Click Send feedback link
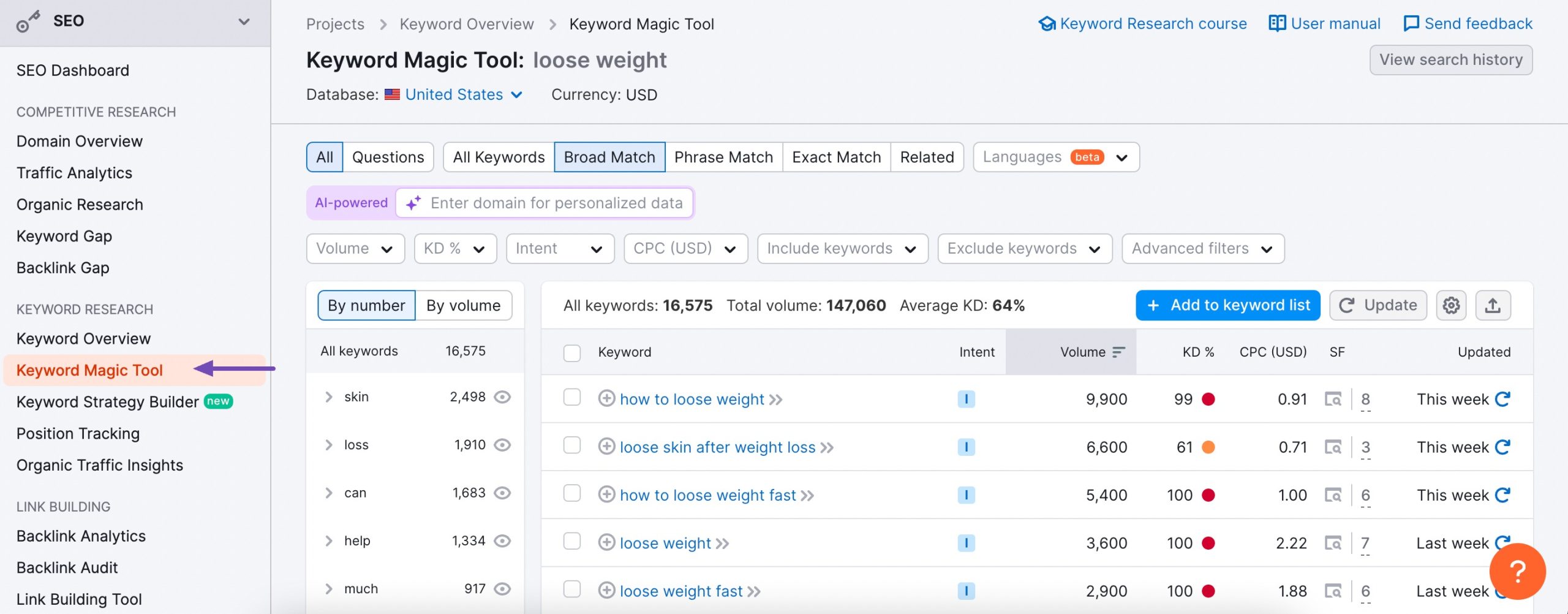The image size is (1568, 614). (1468, 23)
